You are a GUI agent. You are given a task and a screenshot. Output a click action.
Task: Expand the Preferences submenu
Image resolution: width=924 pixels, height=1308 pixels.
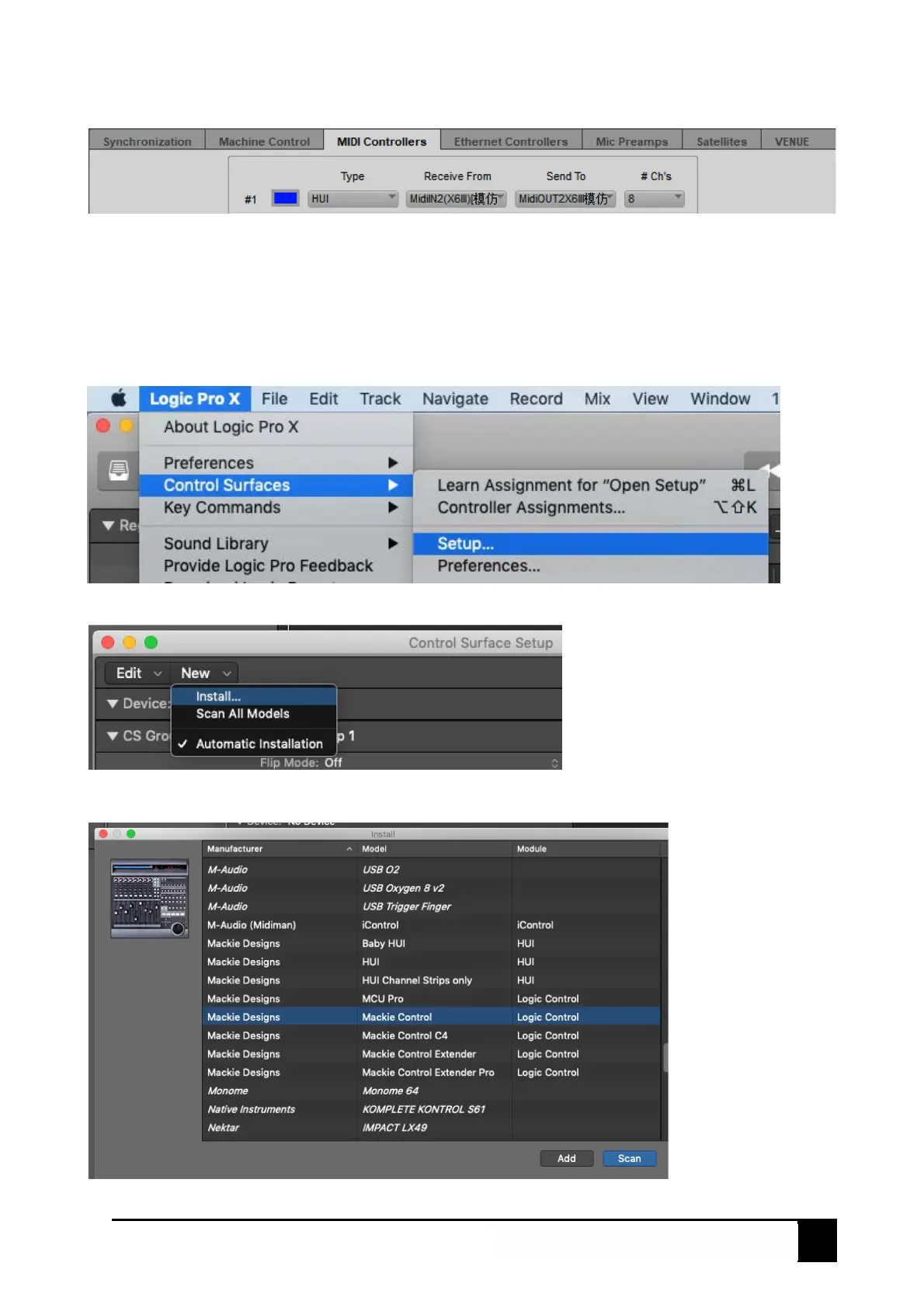[x=276, y=463]
